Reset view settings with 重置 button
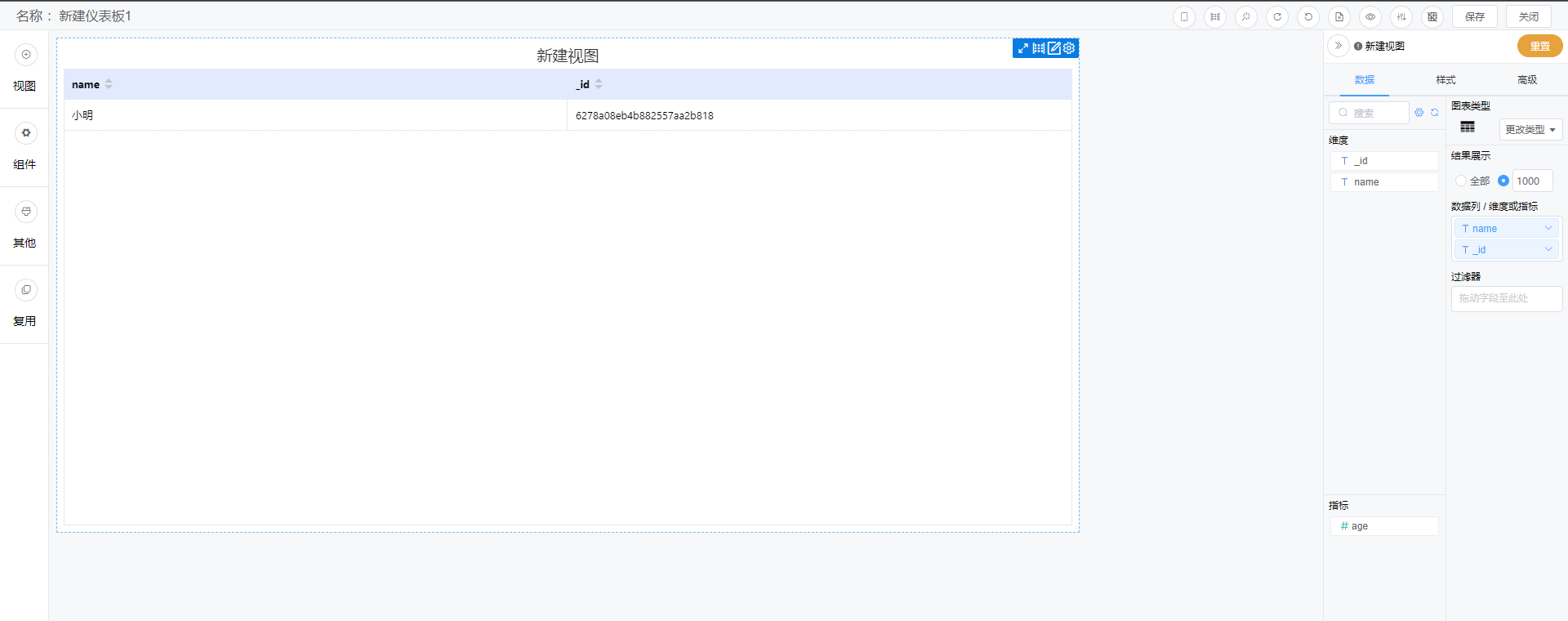This screenshot has height=621, width=1568. click(1540, 46)
